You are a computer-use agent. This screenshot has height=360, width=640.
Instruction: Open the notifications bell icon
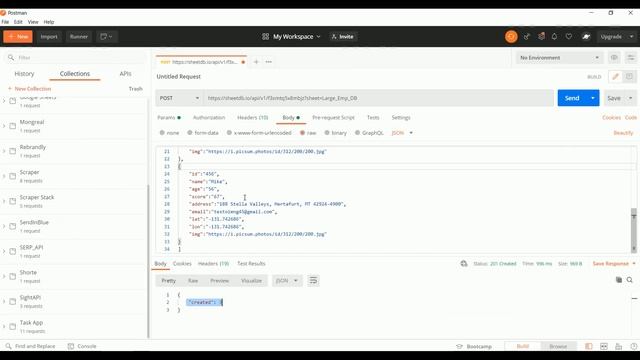point(554,37)
